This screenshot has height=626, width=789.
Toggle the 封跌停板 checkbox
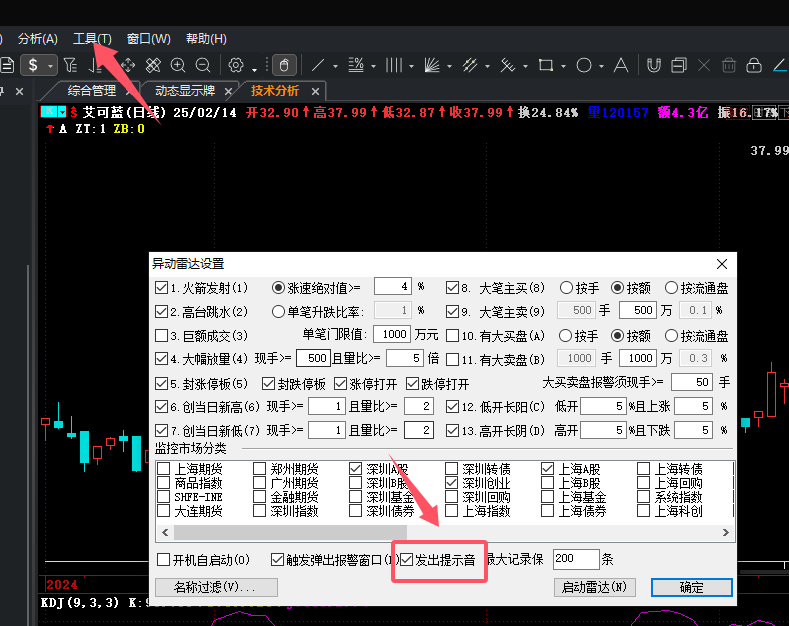click(268, 384)
